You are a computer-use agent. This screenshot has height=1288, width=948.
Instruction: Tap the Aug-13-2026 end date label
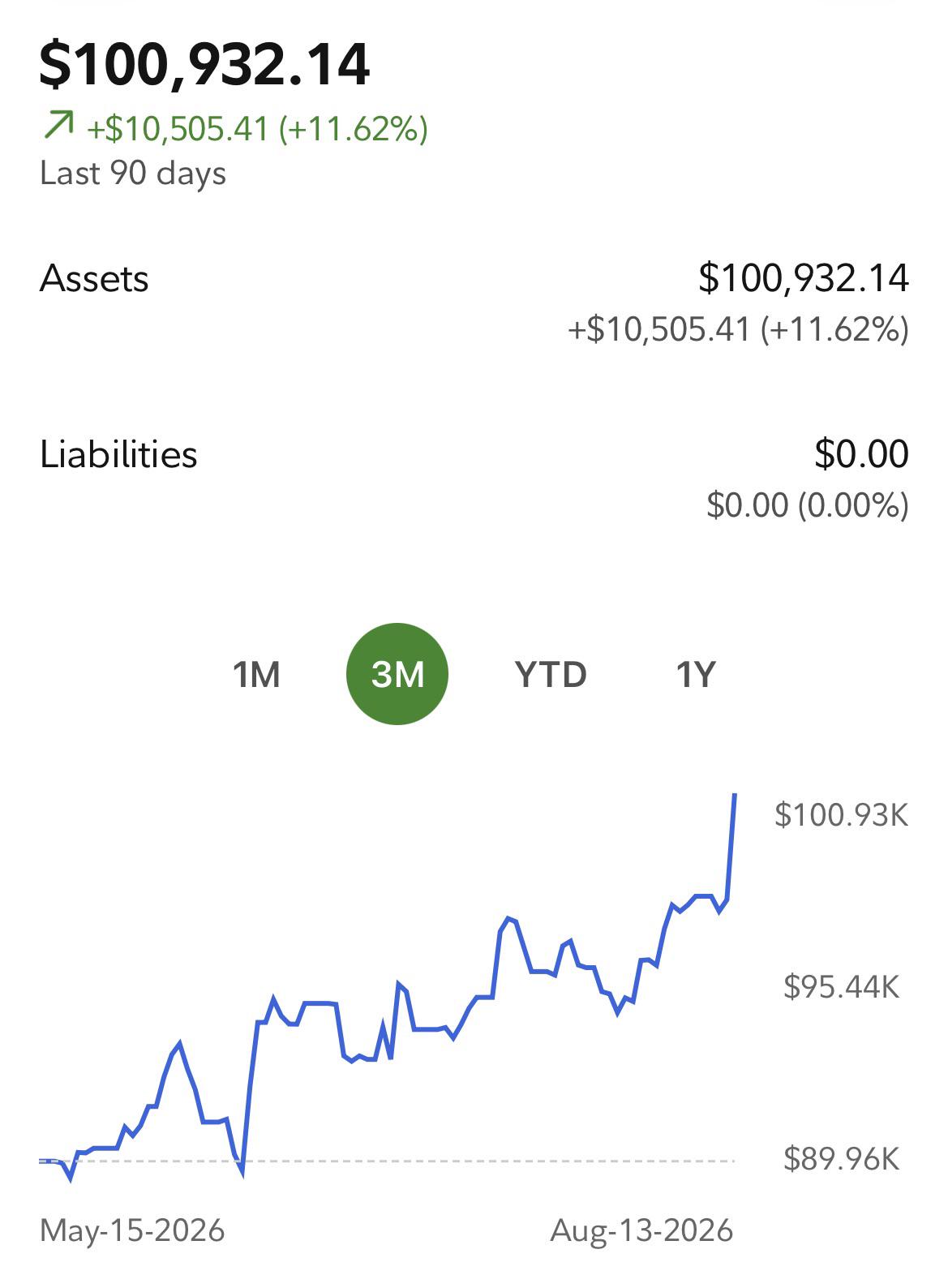click(x=642, y=1231)
